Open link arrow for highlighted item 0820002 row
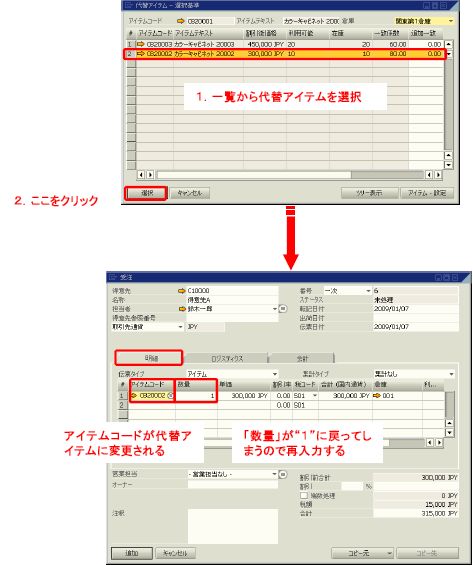This screenshot has height=566, width=473. [140, 54]
